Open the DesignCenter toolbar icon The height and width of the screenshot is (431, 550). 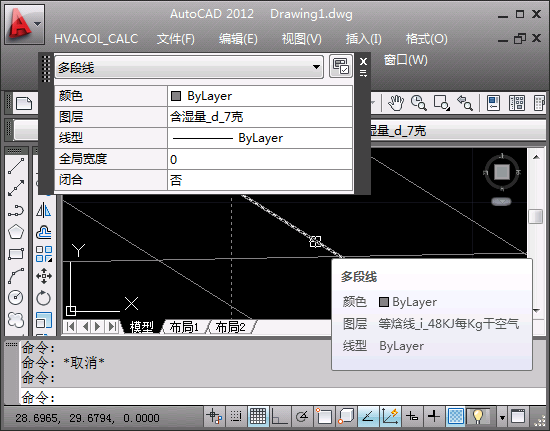tap(517, 103)
